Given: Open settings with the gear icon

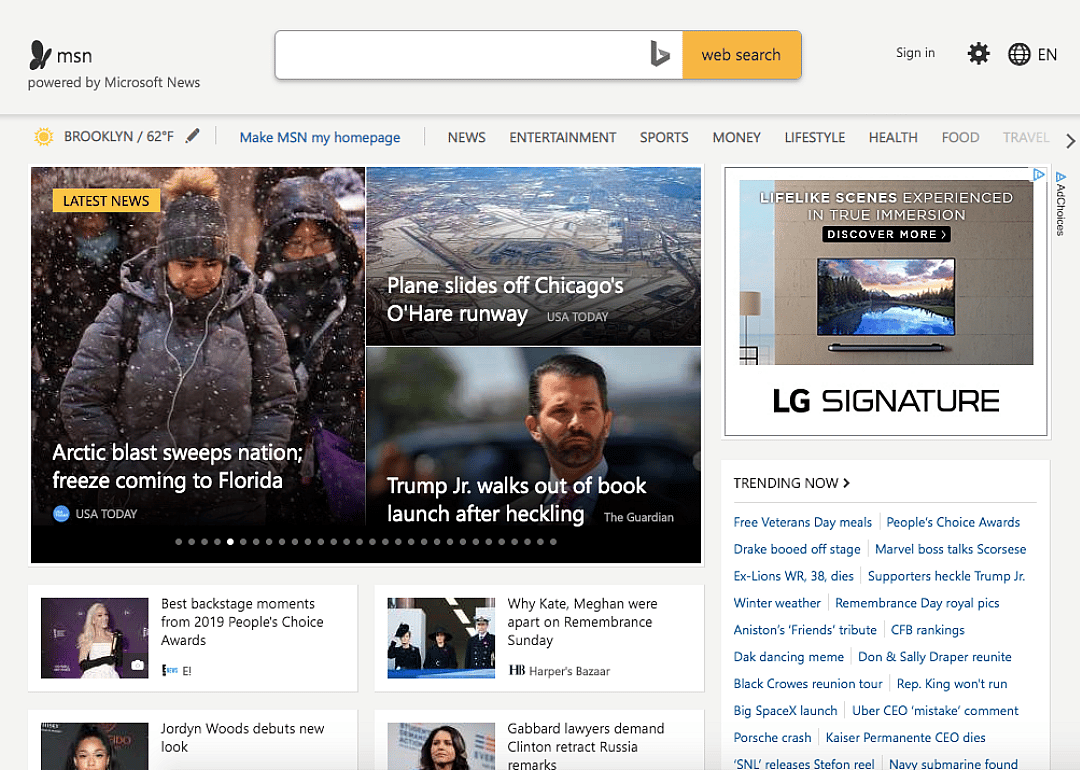Looking at the screenshot, I should [x=978, y=53].
